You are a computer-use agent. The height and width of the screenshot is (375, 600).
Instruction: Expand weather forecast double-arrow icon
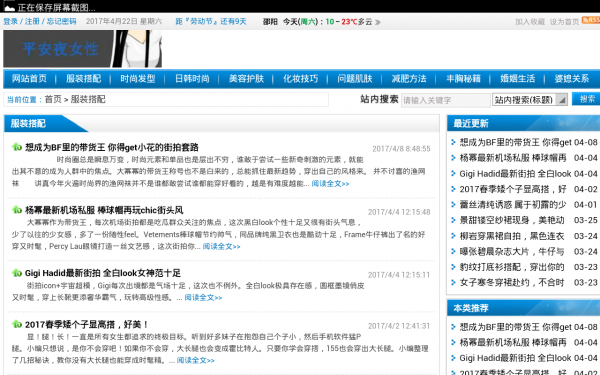pos(378,22)
